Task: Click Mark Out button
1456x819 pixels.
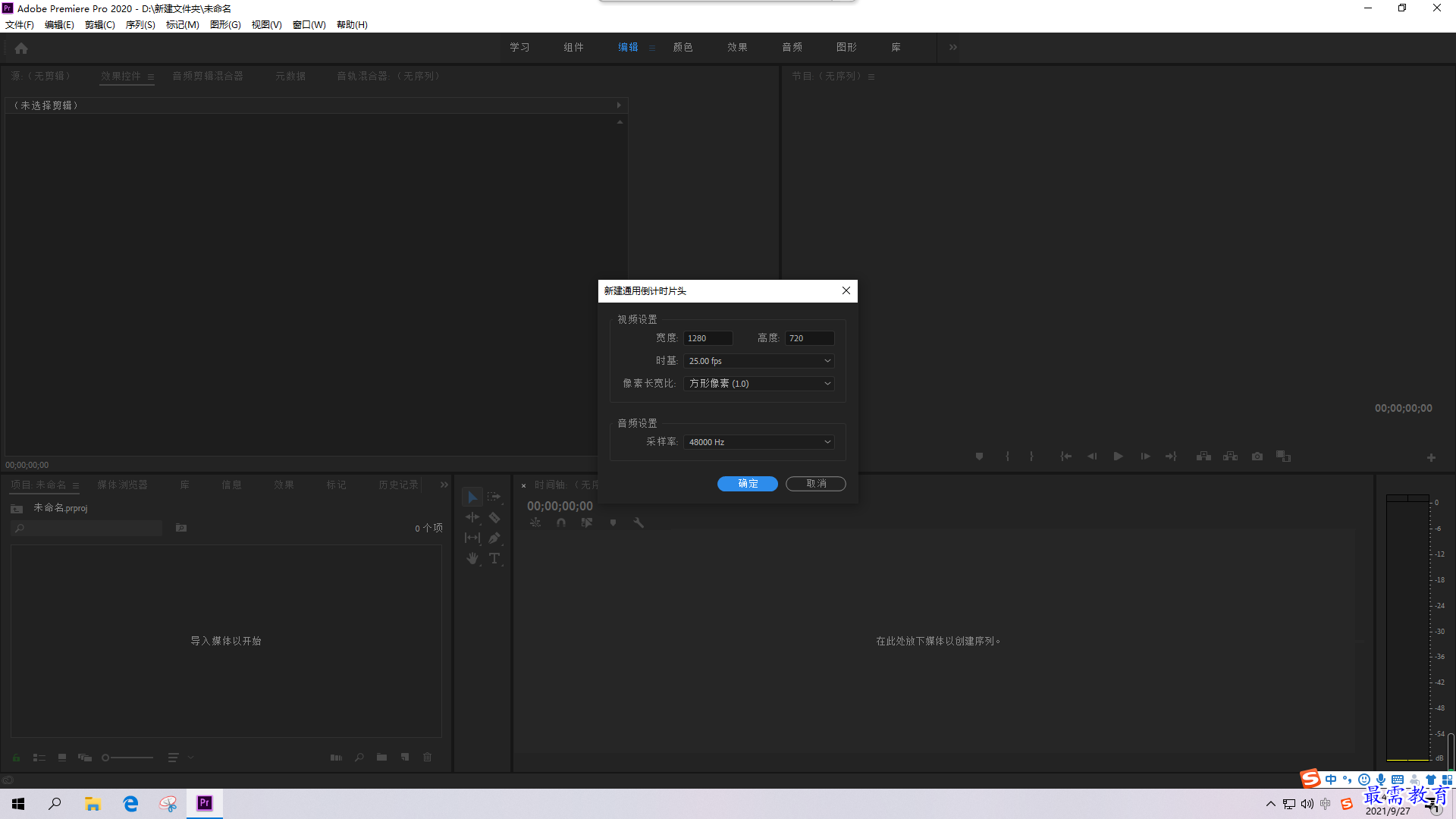Action: tap(1031, 457)
